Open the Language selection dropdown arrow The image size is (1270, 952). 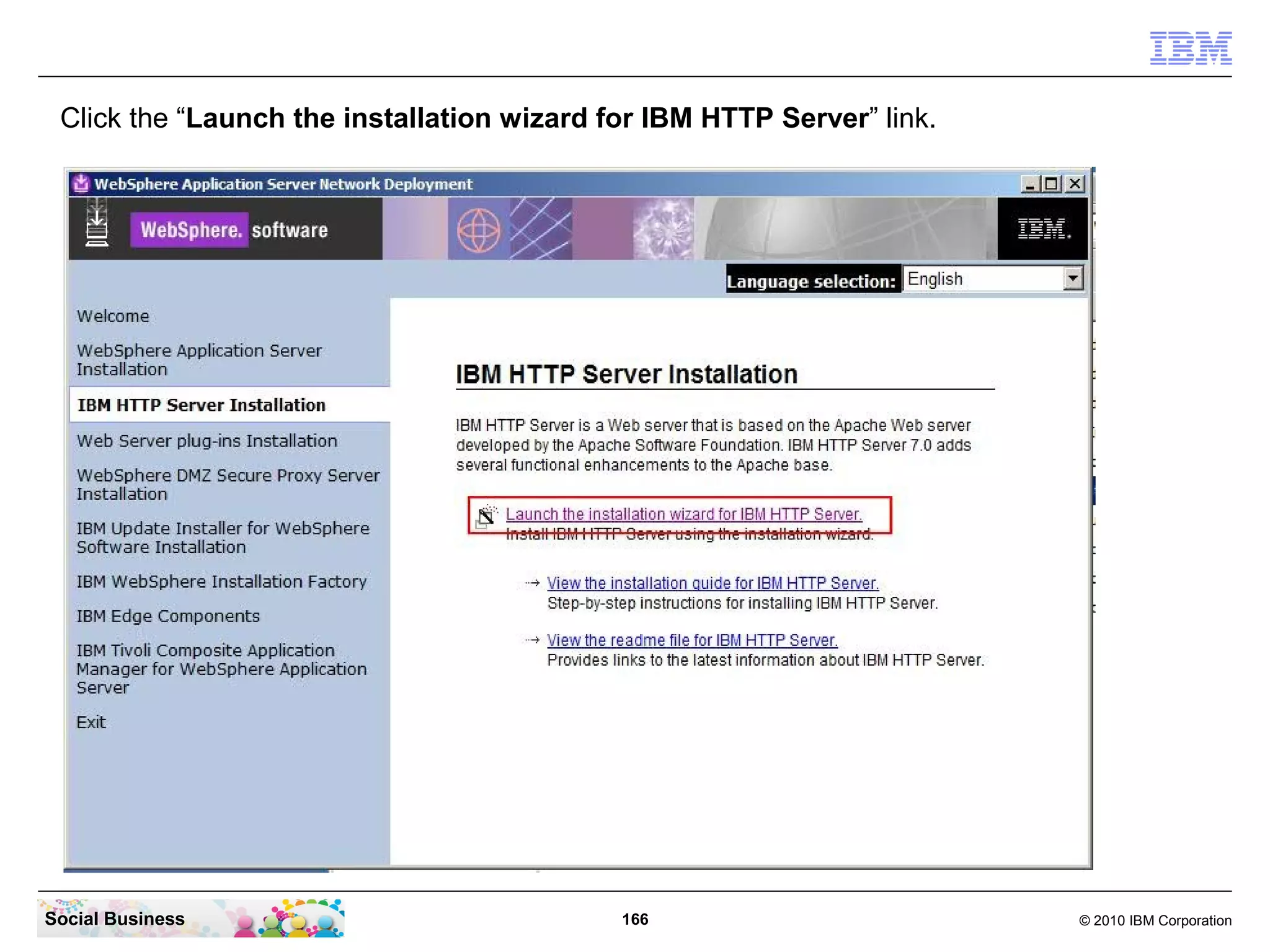(1073, 279)
